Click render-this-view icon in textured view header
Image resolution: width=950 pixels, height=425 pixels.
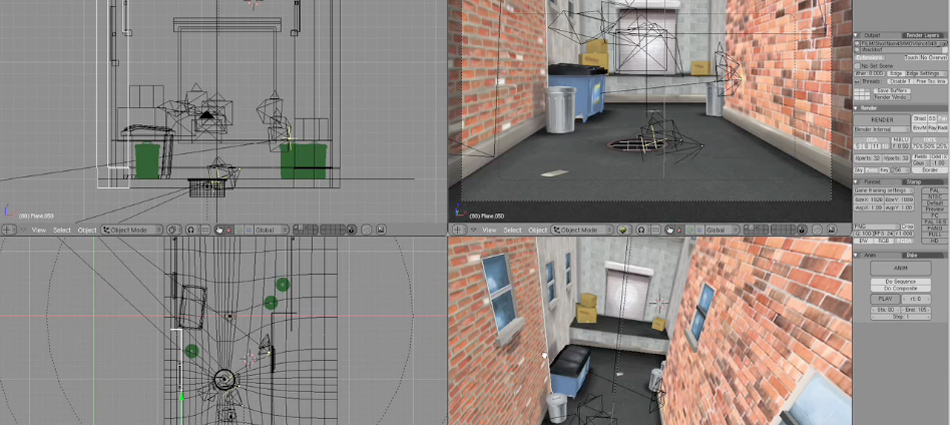point(832,230)
